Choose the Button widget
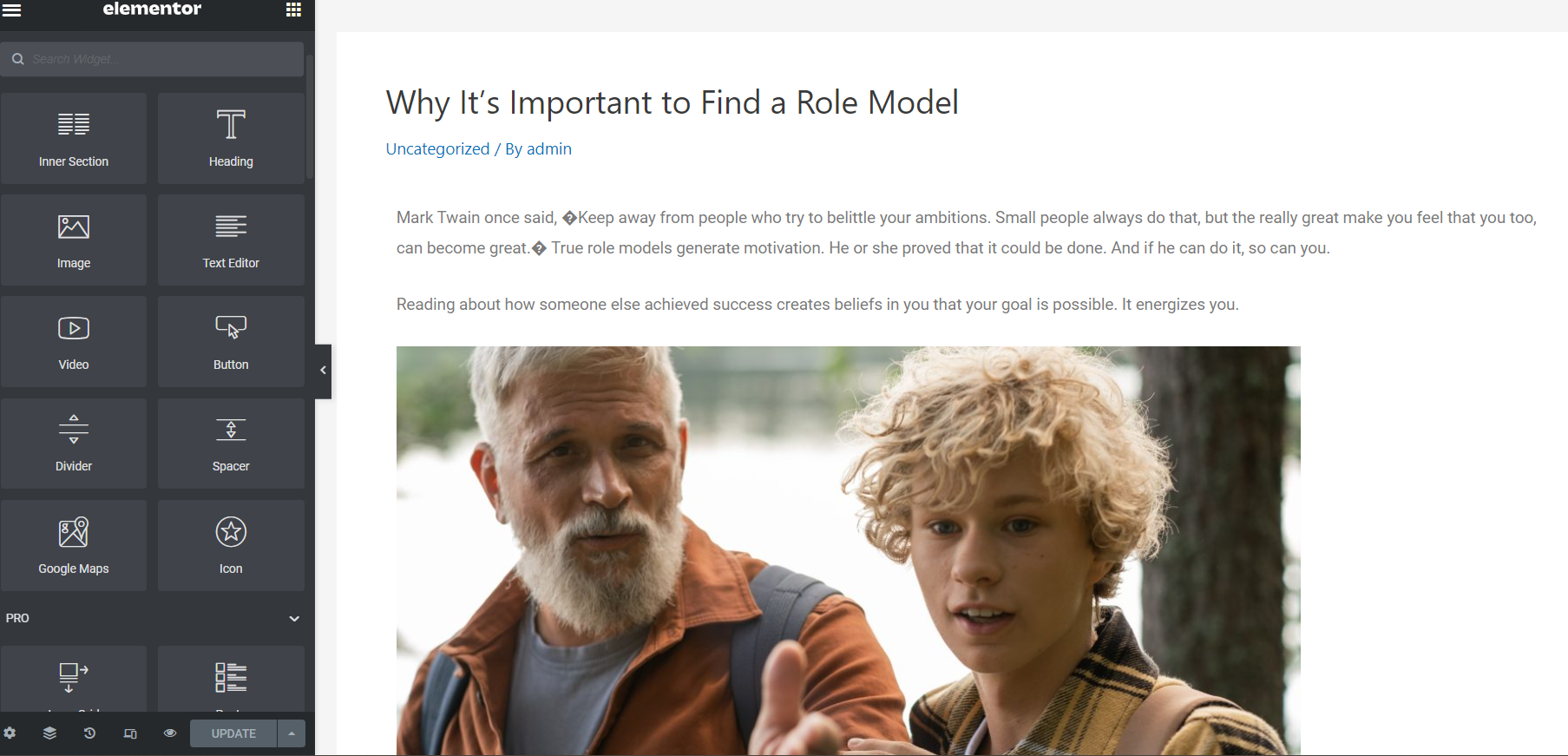This screenshot has height=756, width=1568. pos(231,342)
